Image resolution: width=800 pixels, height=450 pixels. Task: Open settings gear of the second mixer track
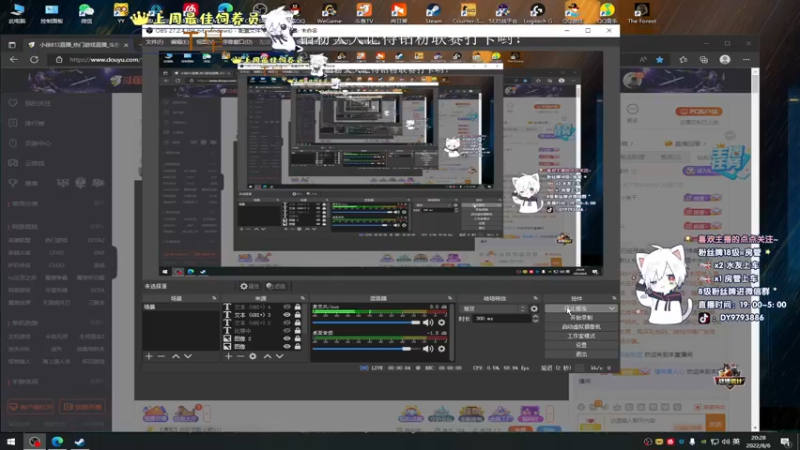(x=442, y=349)
